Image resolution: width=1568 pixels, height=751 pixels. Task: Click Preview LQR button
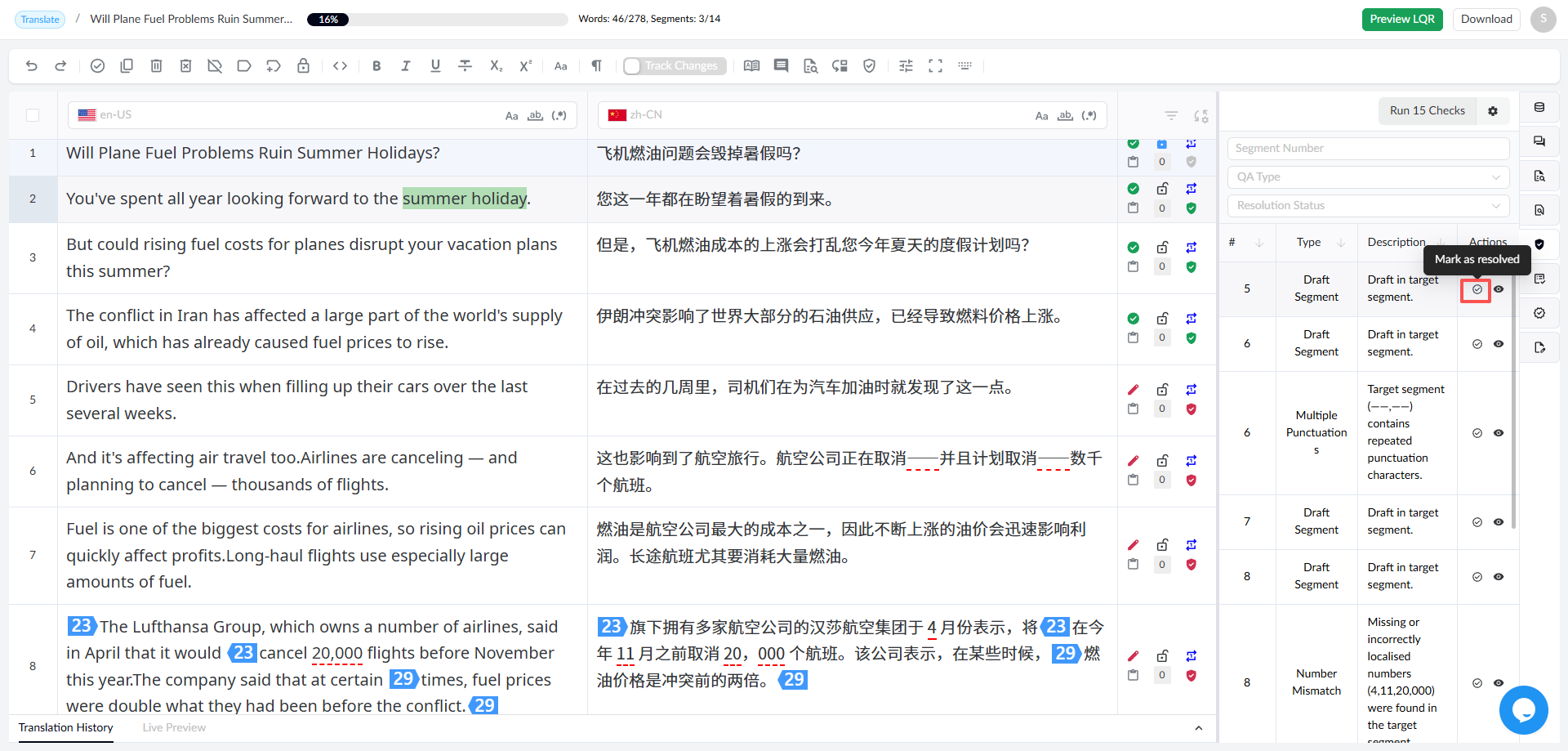tap(1402, 20)
